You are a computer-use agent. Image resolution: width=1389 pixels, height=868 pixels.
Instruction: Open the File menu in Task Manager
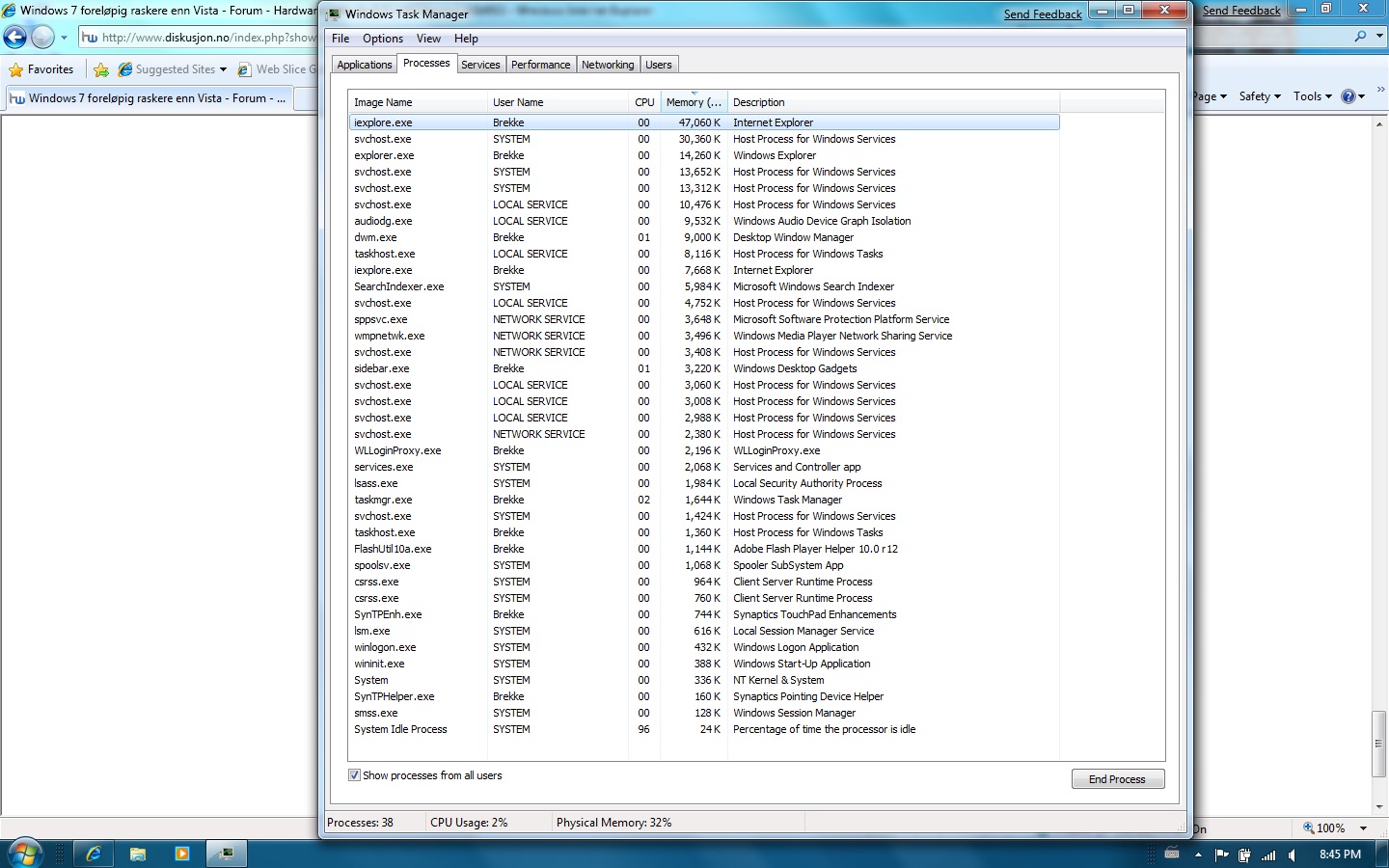point(340,39)
